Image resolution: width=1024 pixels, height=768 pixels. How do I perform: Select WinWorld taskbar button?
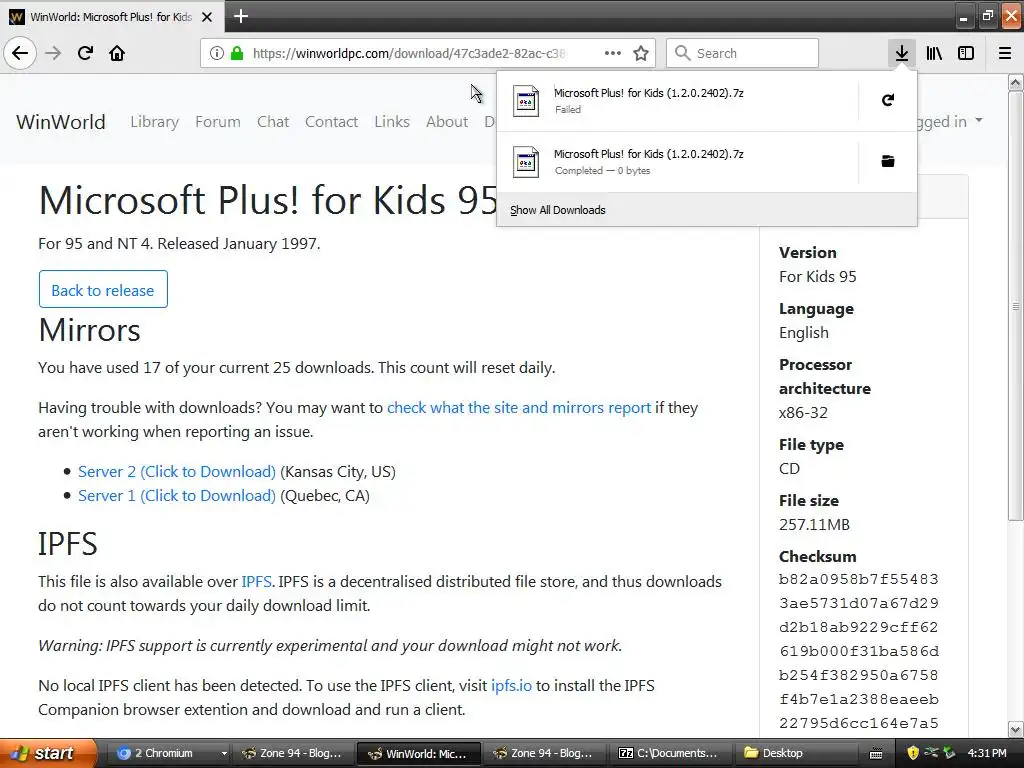click(419, 753)
